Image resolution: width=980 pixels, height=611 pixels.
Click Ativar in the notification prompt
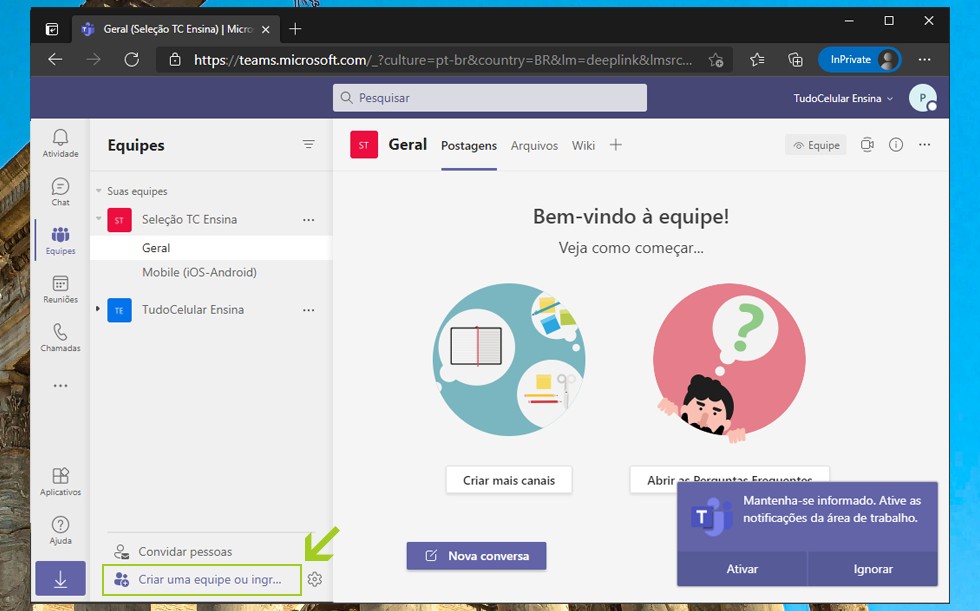tap(742, 569)
